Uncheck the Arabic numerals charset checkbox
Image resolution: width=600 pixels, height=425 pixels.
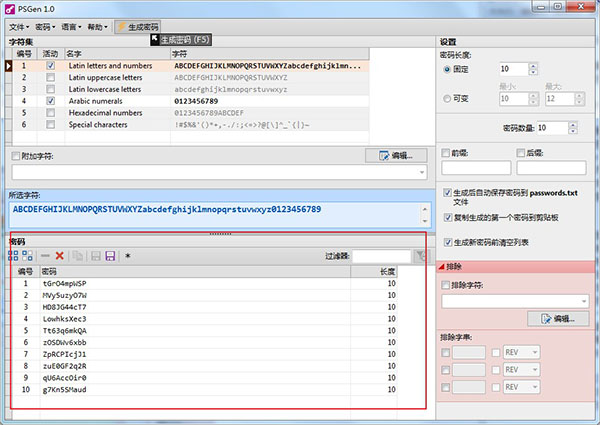[50, 101]
